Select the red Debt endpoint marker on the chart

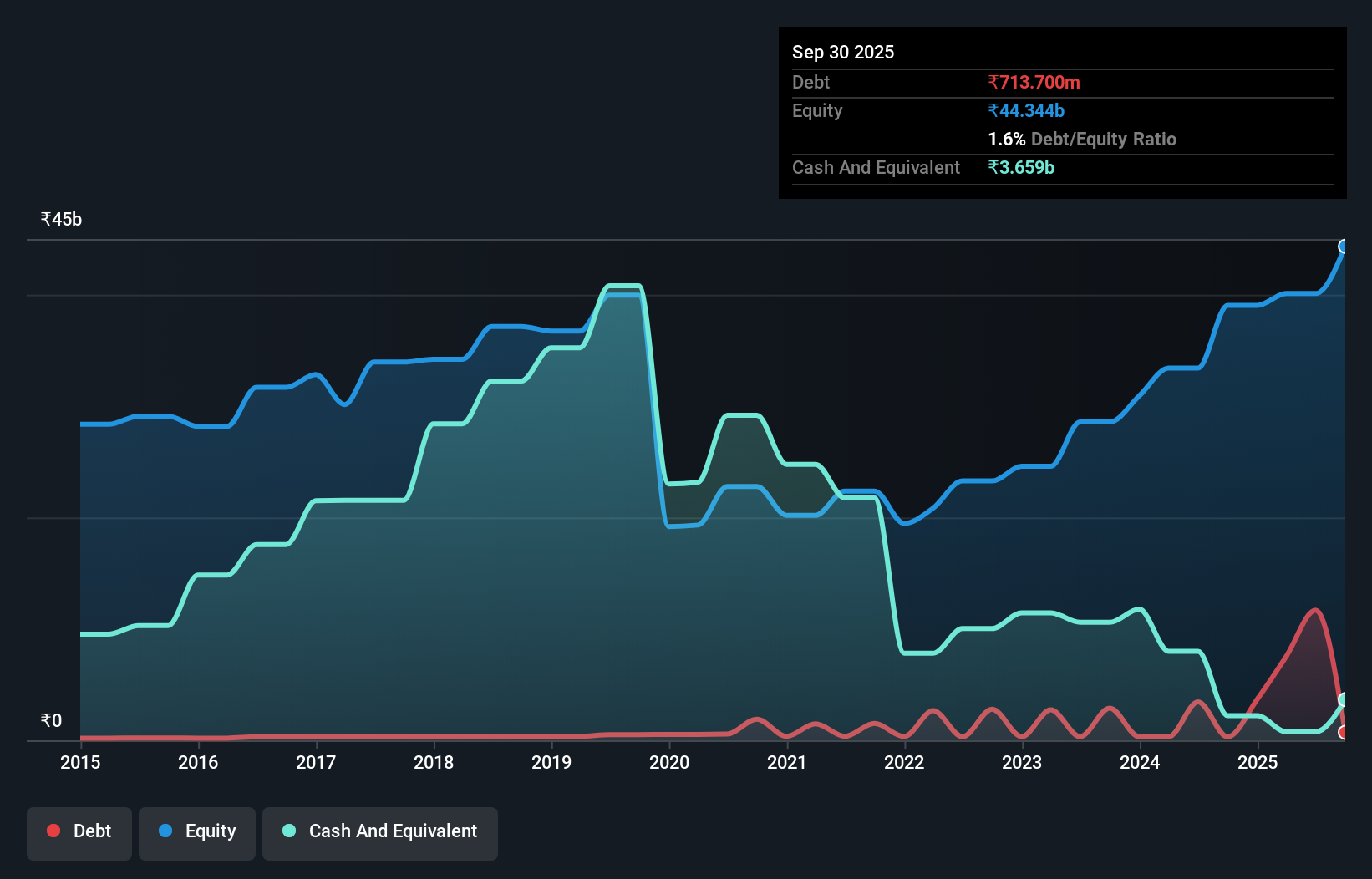(x=1344, y=733)
